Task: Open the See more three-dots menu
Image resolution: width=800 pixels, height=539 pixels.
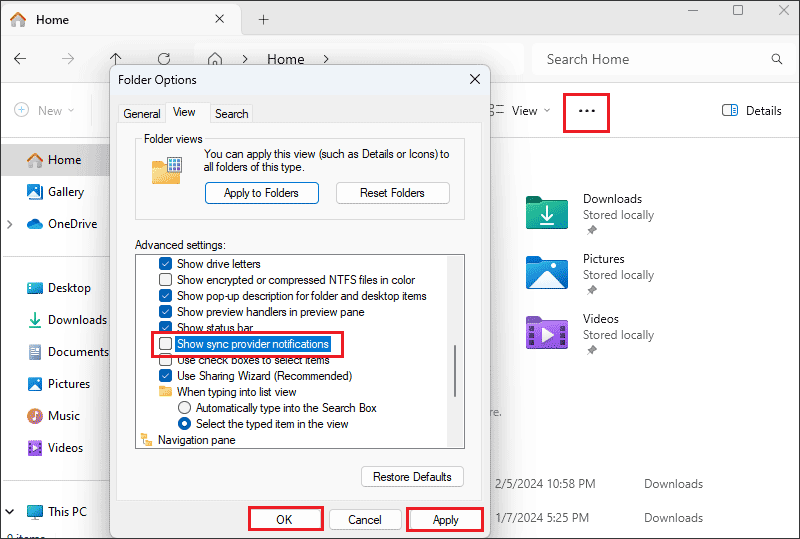Action: coord(587,111)
